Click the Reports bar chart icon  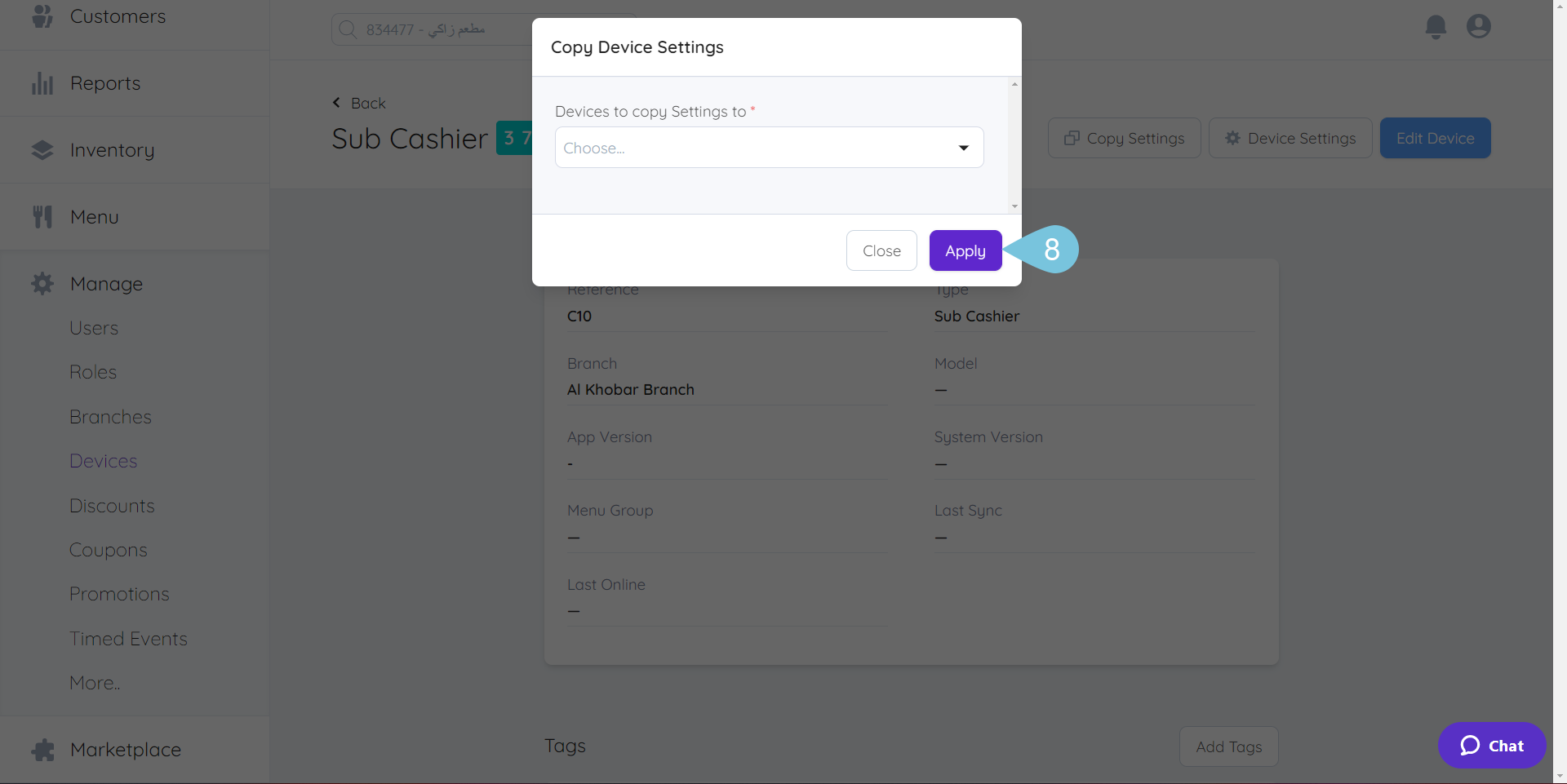pyautogui.click(x=42, y=83)
